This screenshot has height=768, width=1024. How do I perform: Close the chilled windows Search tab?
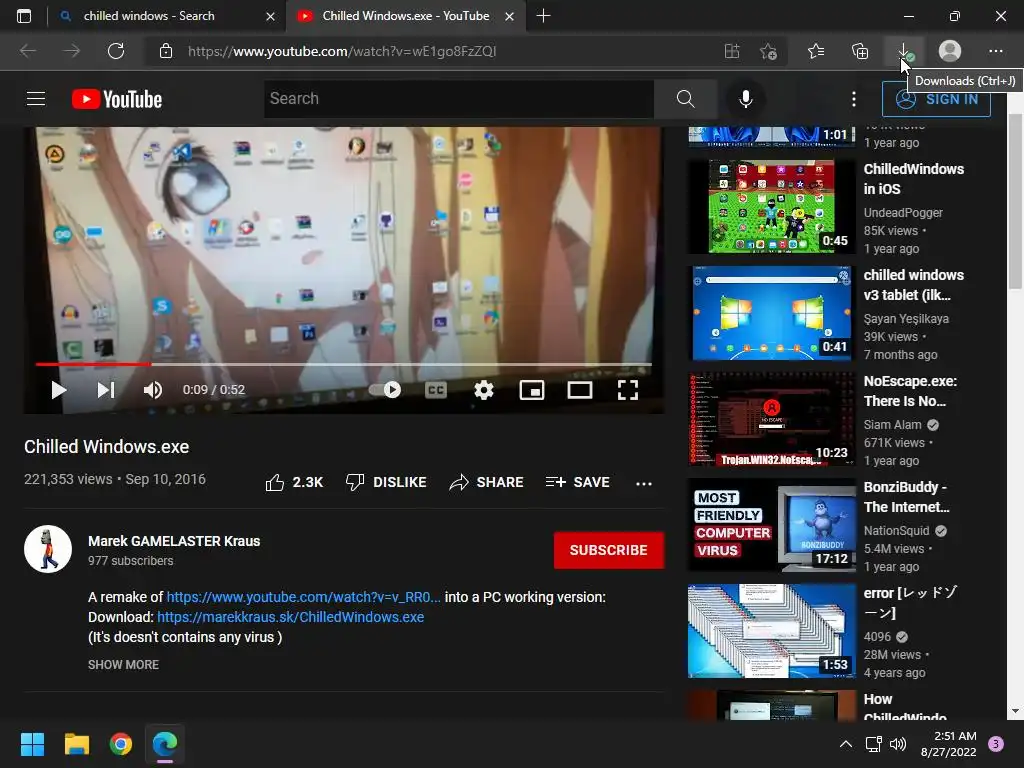click(270, 16)
